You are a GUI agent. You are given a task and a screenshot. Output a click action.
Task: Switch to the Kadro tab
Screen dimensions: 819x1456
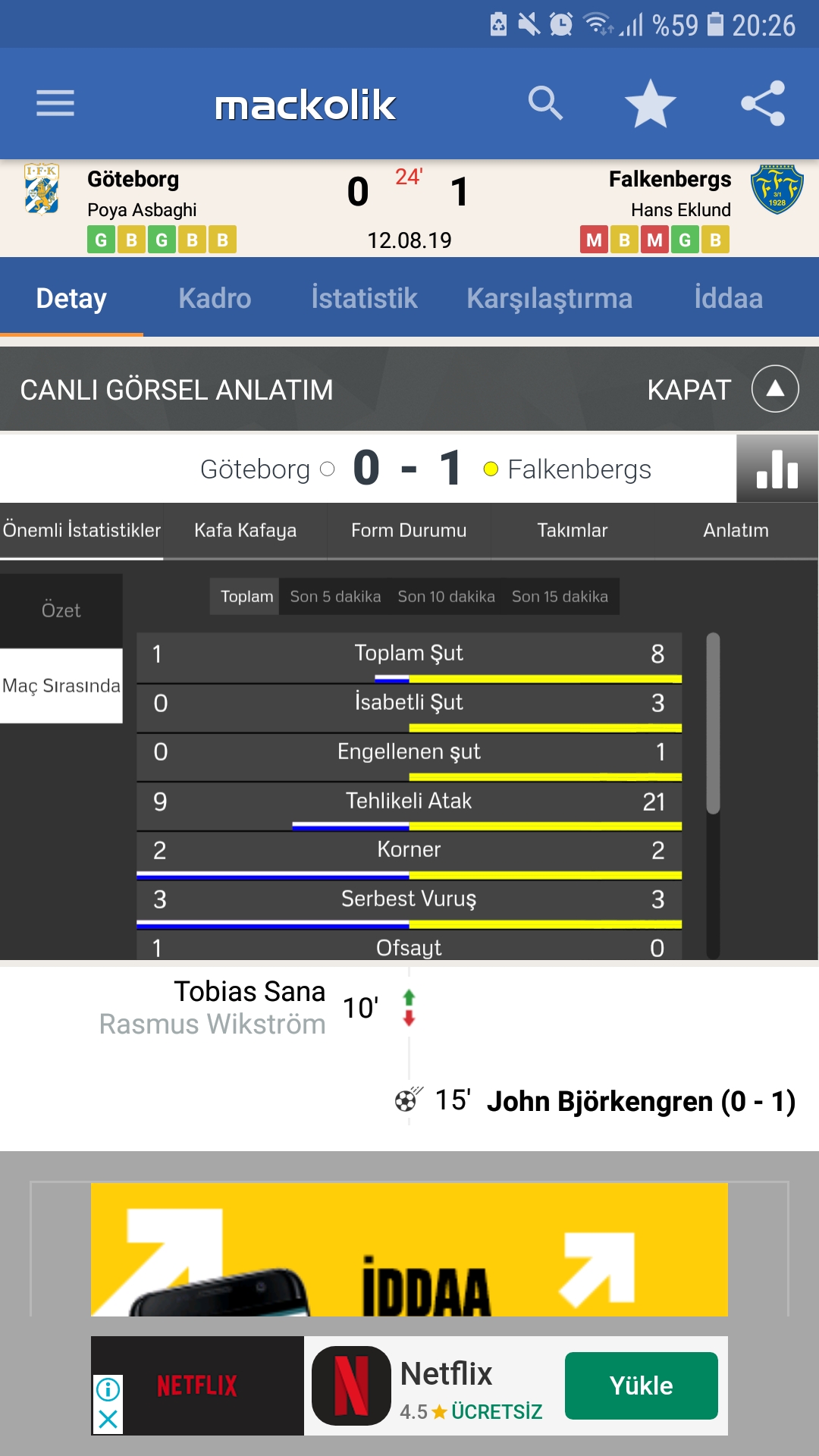[215, 298]
